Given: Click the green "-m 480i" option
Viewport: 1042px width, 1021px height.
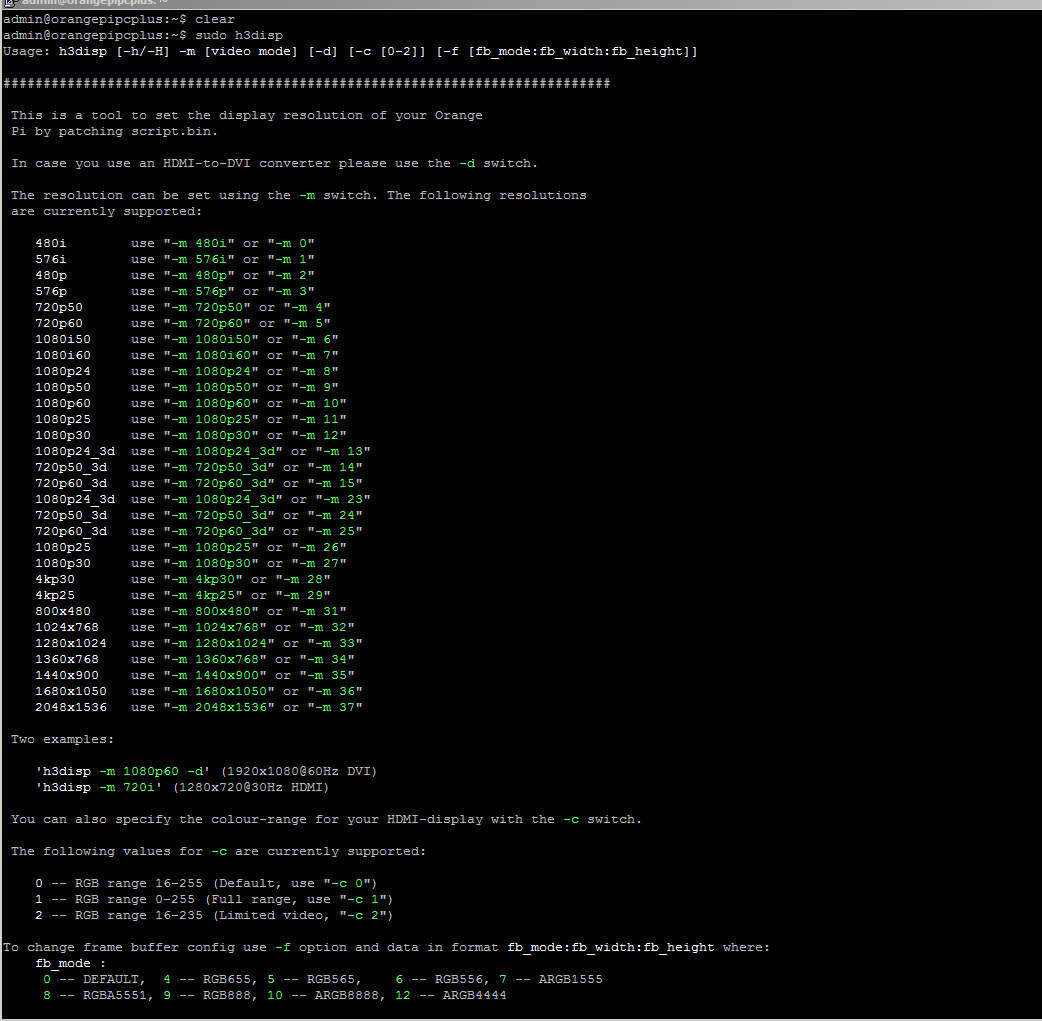Looking at the screenshot, I should point(199,243).
